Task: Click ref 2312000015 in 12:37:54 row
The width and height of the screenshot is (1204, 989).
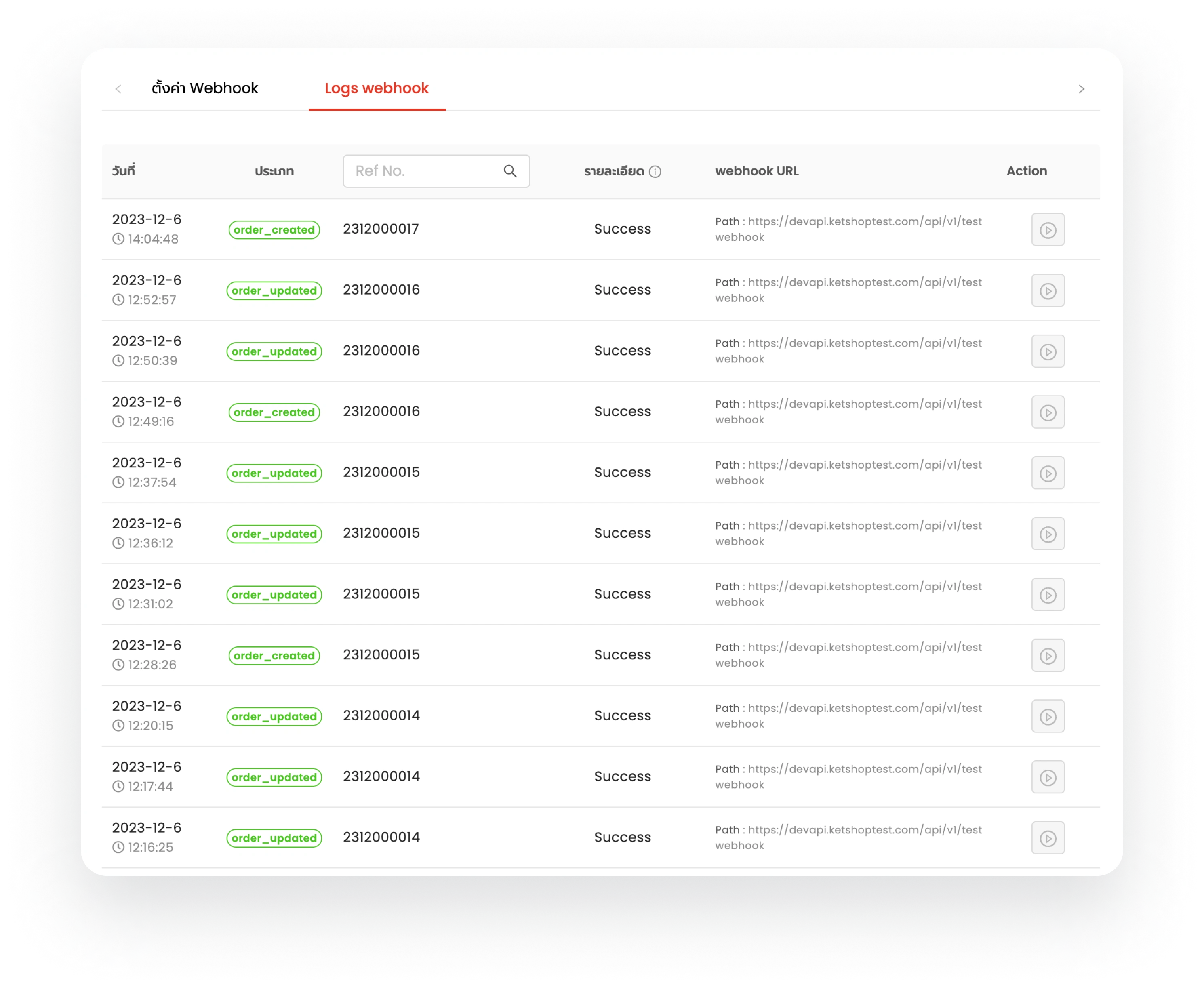Action: (x=381, y=472)
